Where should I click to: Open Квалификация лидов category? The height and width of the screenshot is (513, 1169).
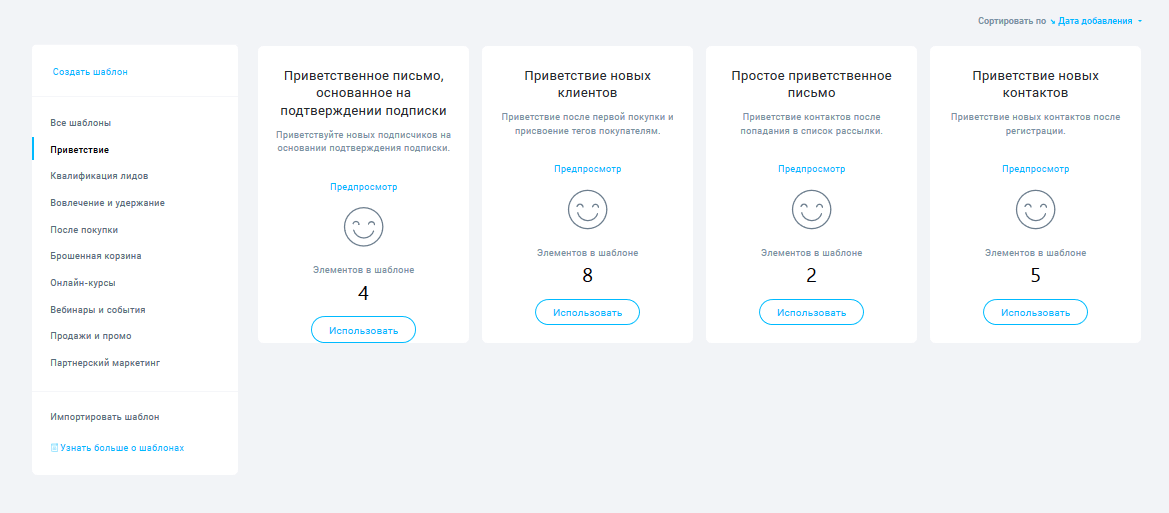point(99,176)
